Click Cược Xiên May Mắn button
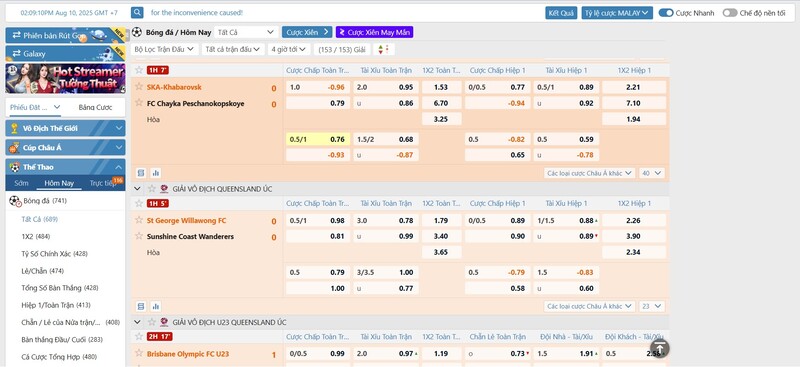The width and height of the screenshot is (800, 367). [374, 32]
